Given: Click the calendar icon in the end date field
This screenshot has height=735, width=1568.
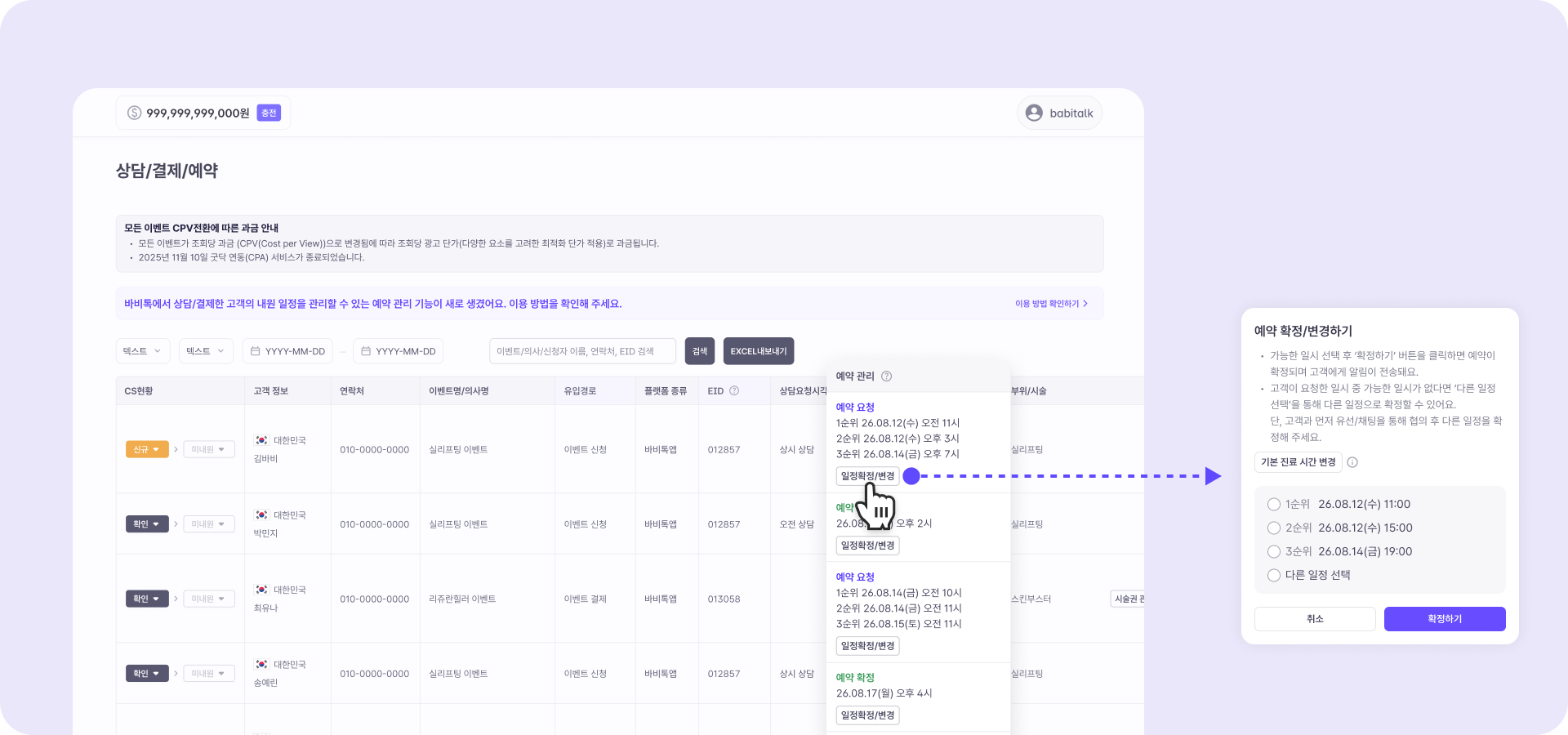Looking at the screenshot, I should (x=366, y=351).
